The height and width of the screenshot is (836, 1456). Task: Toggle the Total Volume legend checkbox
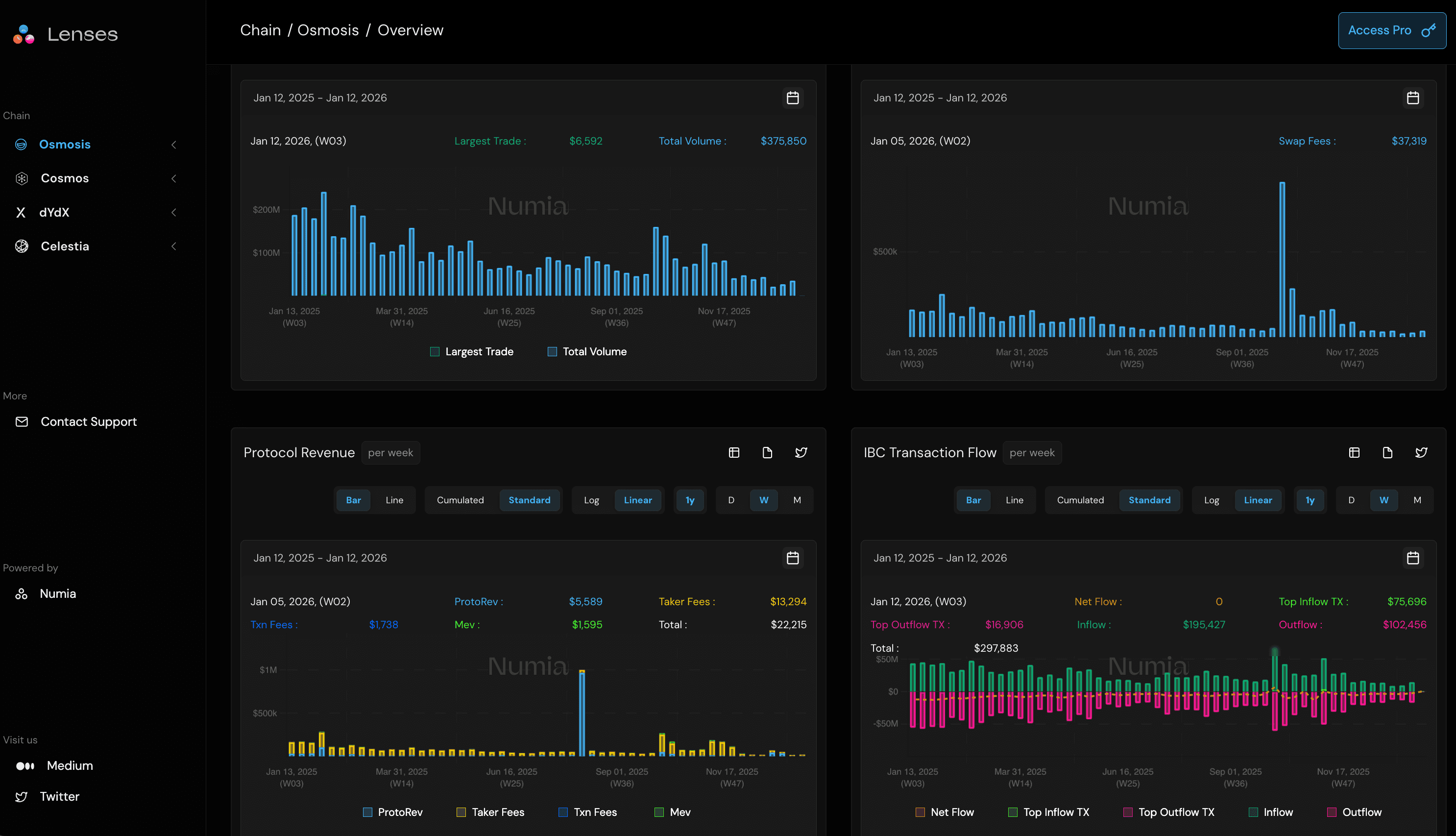tap(552, 351)
